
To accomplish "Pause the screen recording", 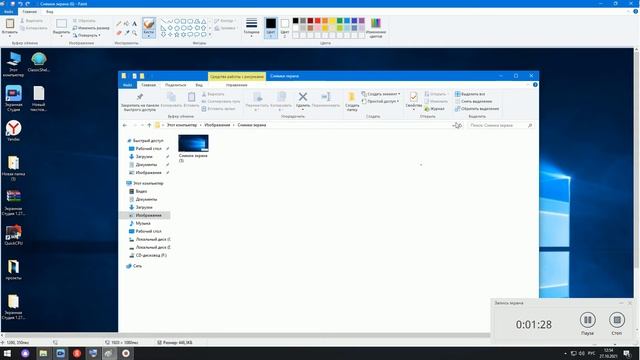I will pyautogui.click(x=587, y=320).
